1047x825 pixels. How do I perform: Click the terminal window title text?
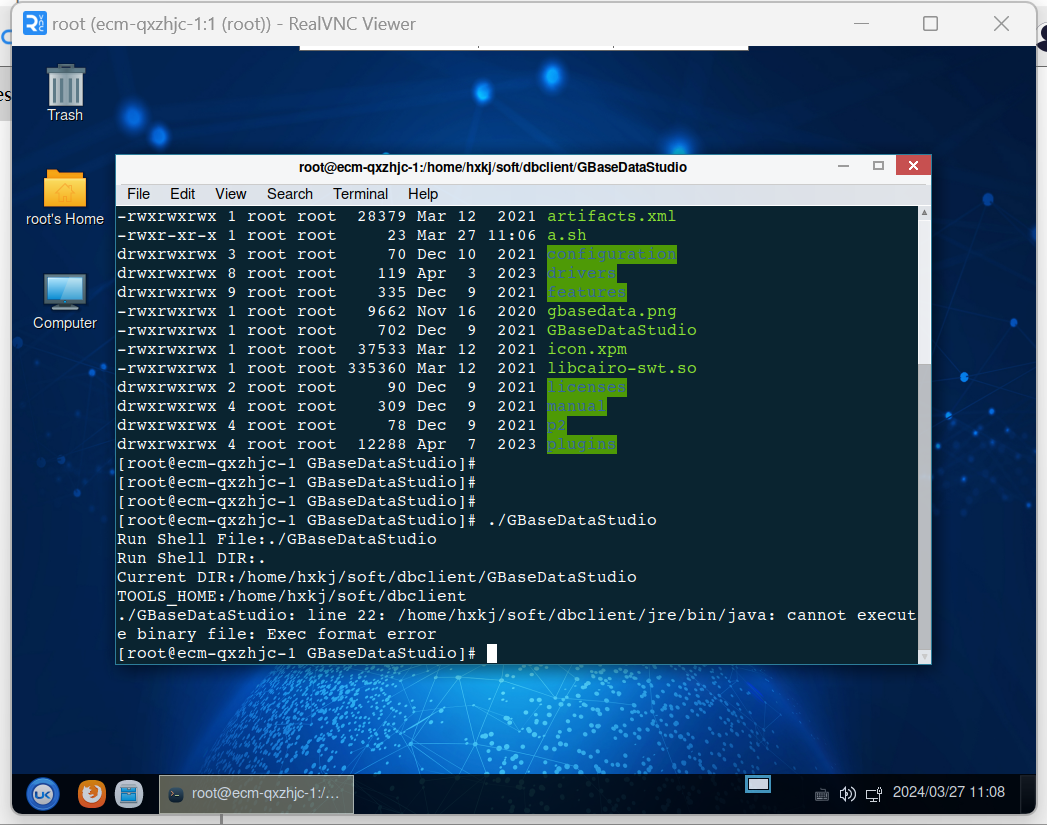coord(492,167)
